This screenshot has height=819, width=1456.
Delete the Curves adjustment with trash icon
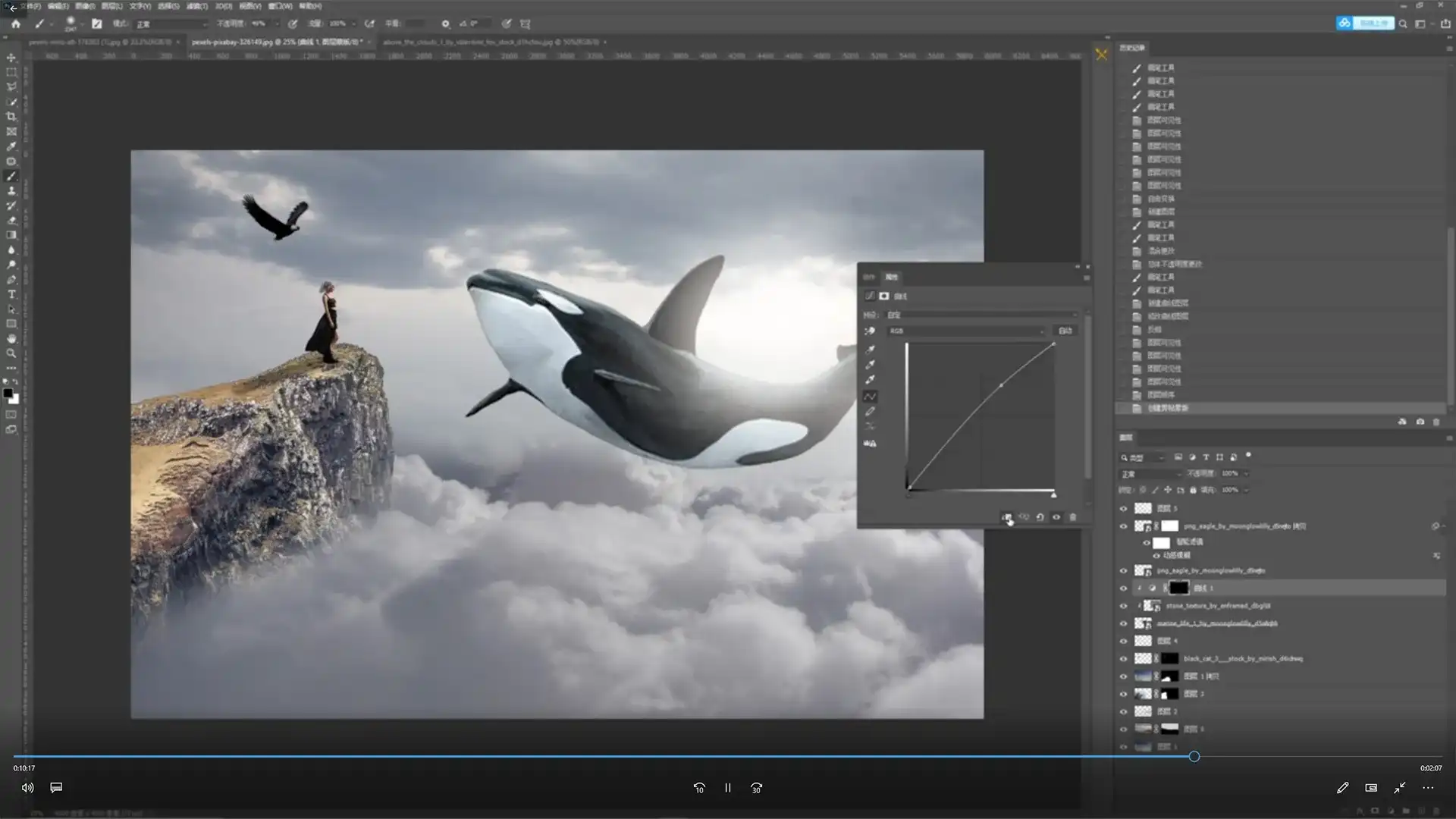point(1072,517)
